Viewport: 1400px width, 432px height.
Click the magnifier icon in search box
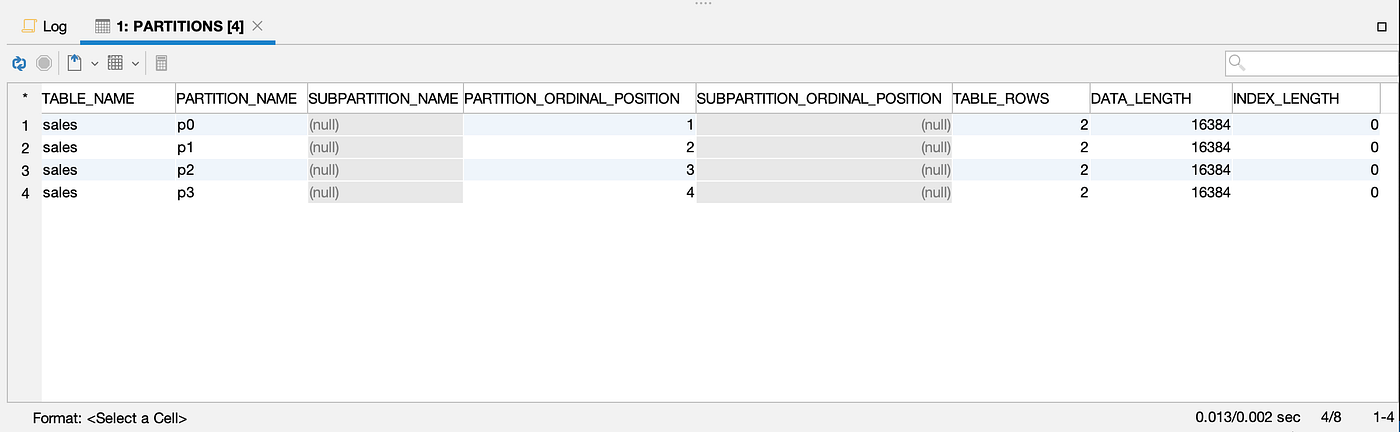click(x=1237, y=63)
